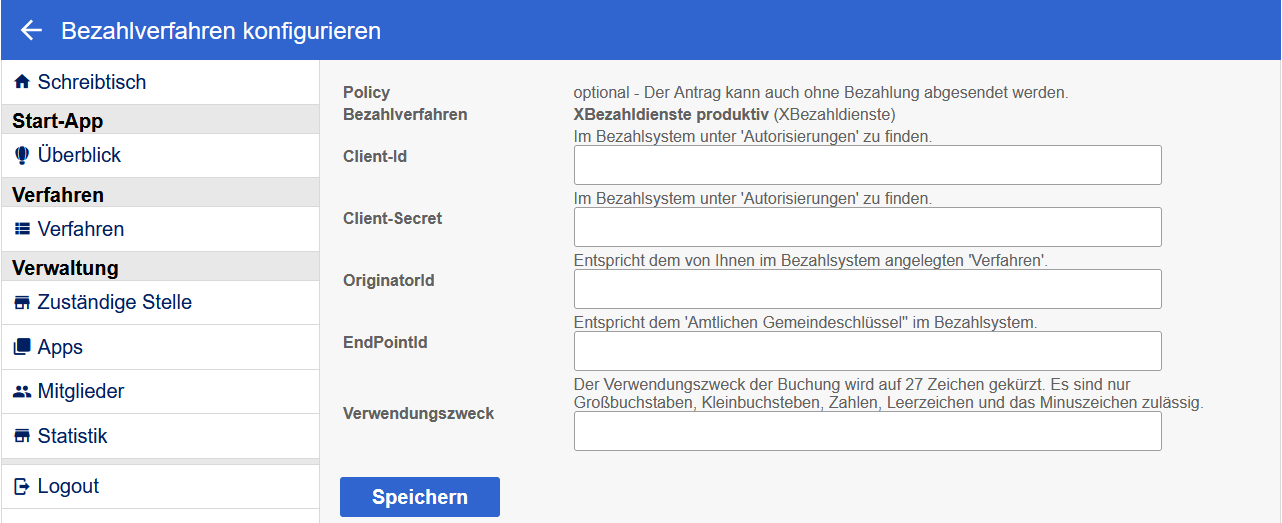This screenshot has width=1282, height=523.
Task: Select Zuständige Stelle in the sidebar
Action: tap(115, 303)
